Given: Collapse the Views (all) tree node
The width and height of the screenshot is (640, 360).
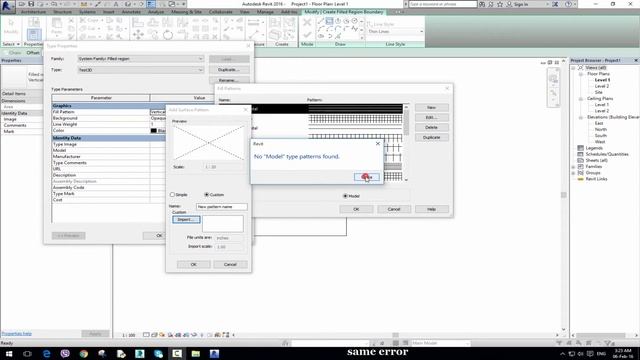Looking at the screenshot, I should point(573,68).
